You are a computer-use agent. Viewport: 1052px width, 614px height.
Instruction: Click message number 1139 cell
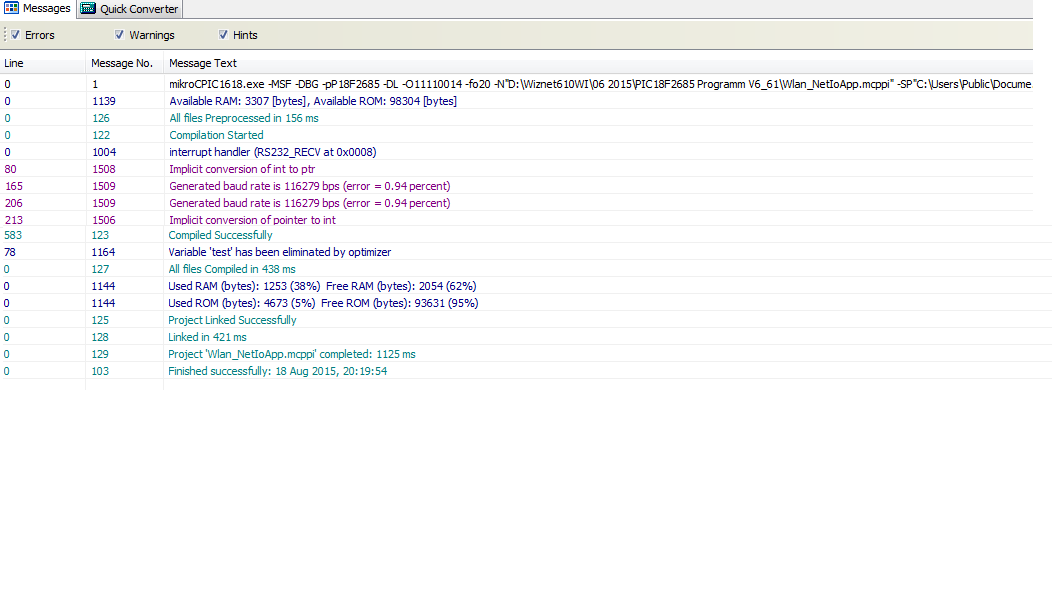coord(104,101)
